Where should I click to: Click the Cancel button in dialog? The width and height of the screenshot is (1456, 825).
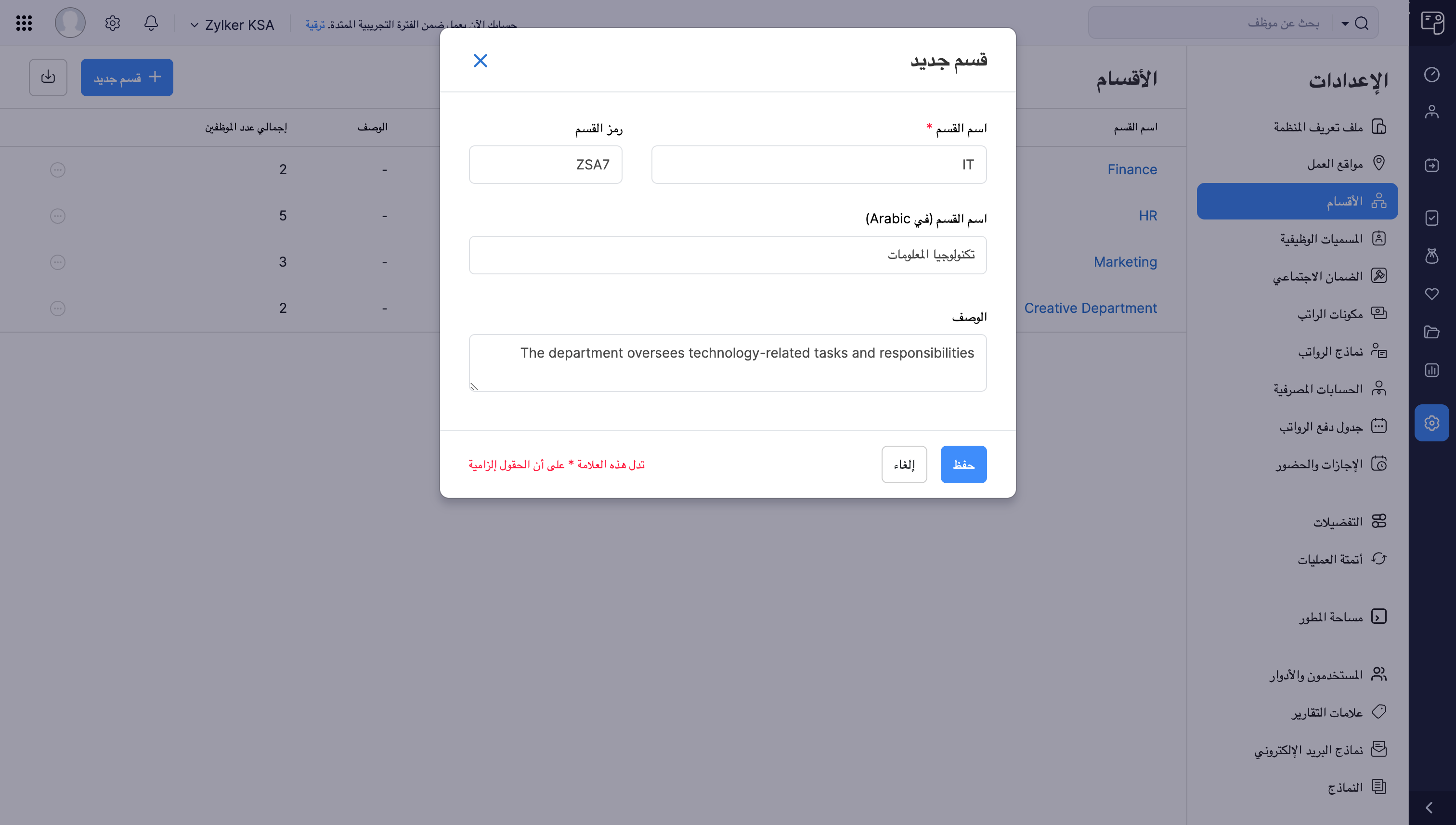pyautogui.click(x=904, y=464)
